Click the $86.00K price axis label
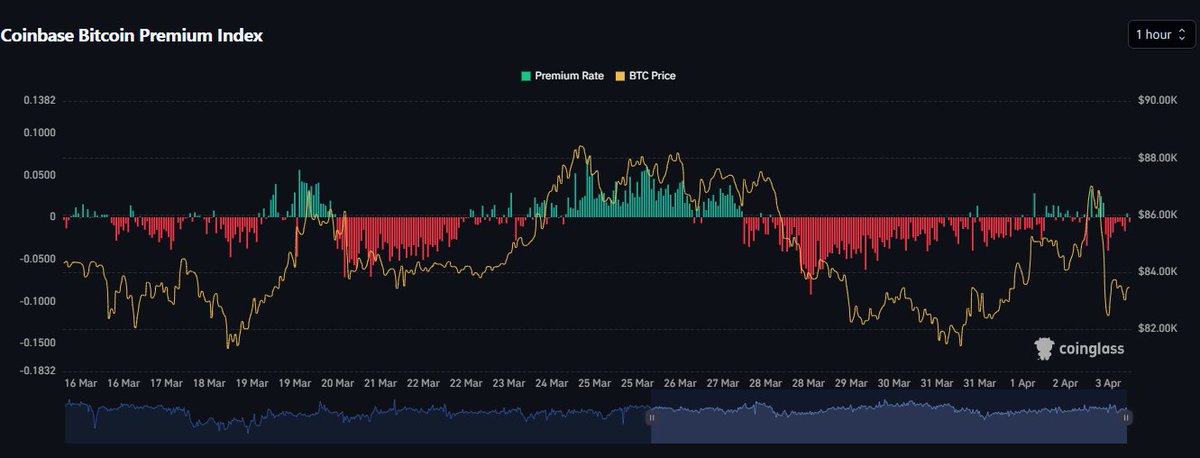This screenshot has height=458, width=1200. 1160,215
